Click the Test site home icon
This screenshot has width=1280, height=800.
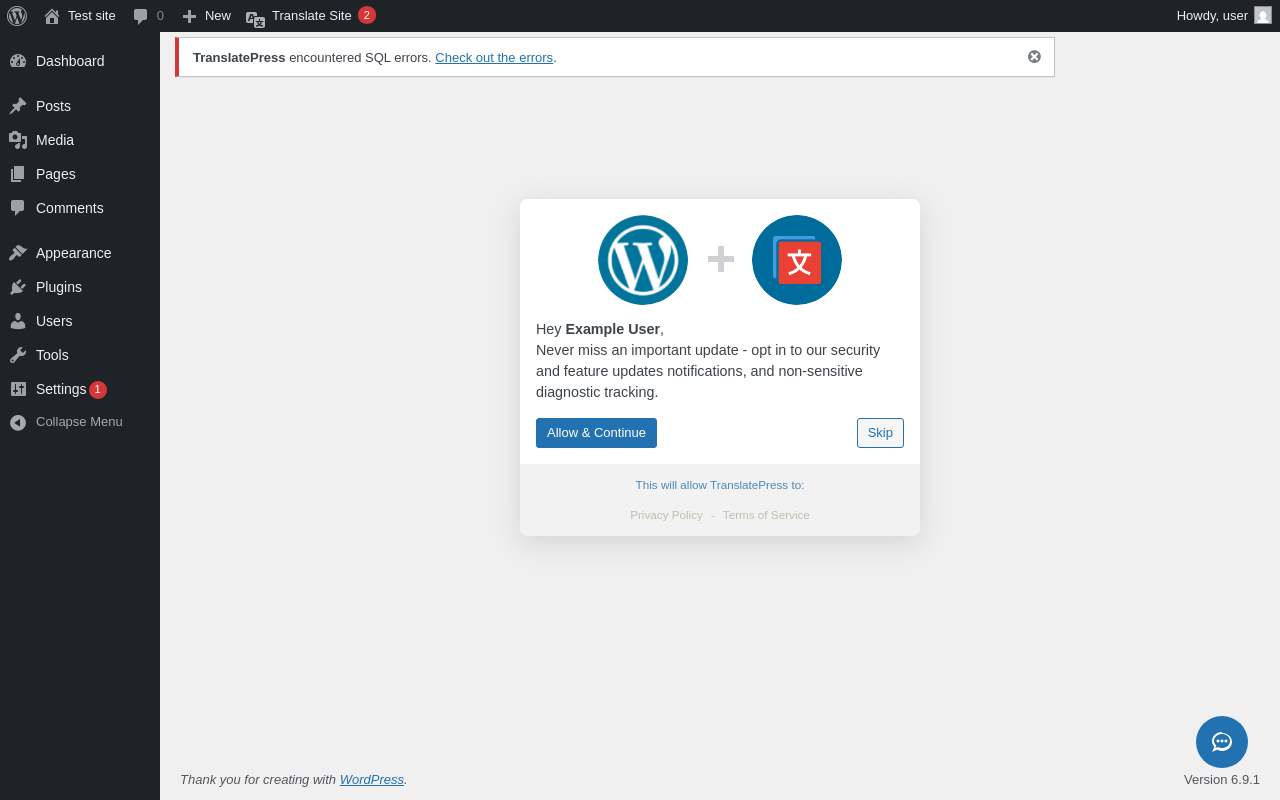(x=52, y=16)
